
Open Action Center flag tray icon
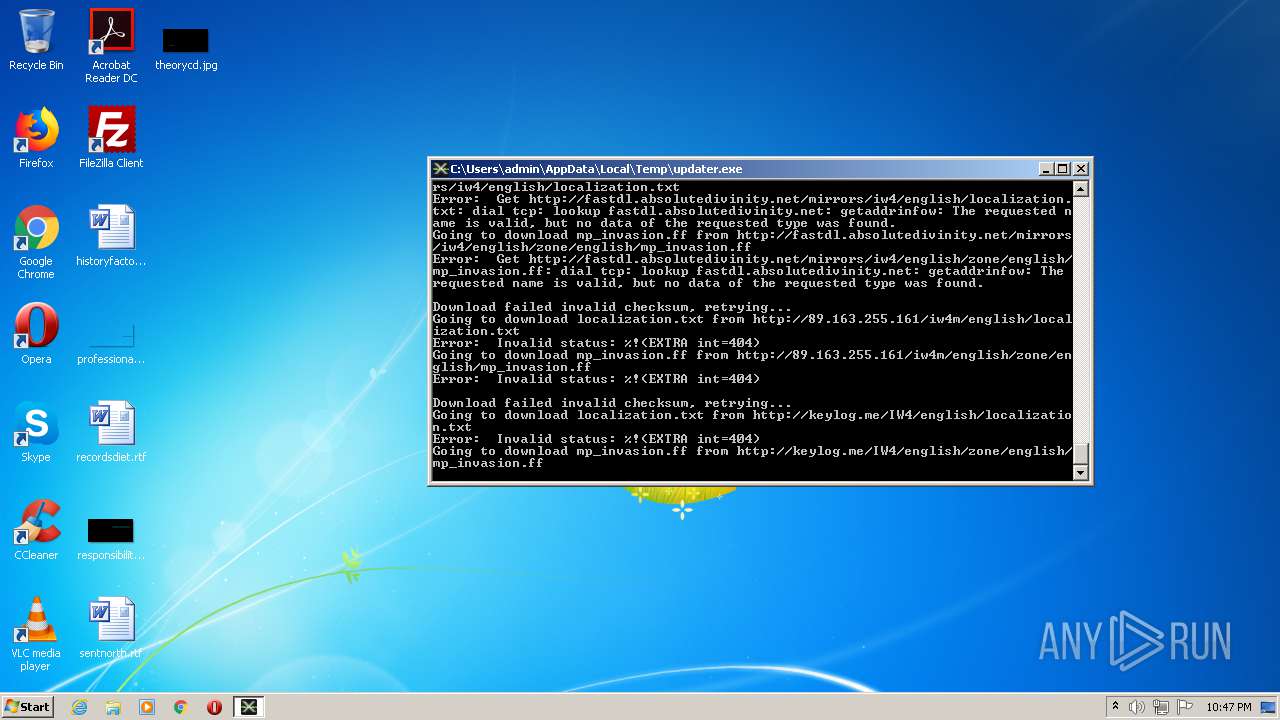(x=1184, y=707)
